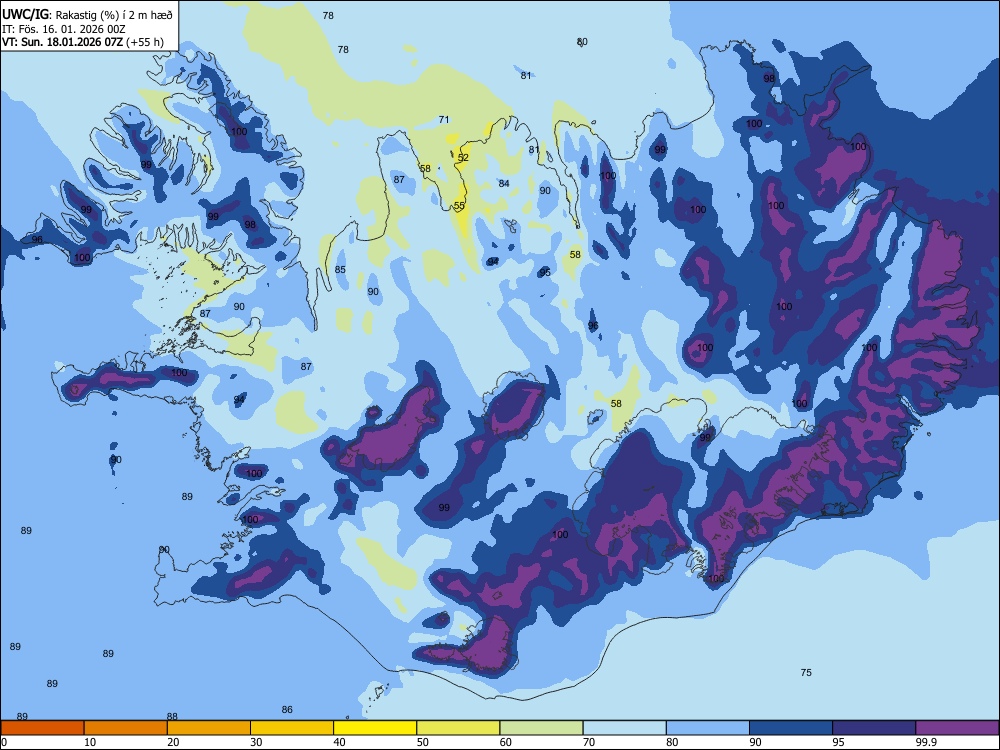This screenshot has width=1000, height=750.
Task: Click the pale blue 70–80 legend swatch
Action: pos(625,728)
